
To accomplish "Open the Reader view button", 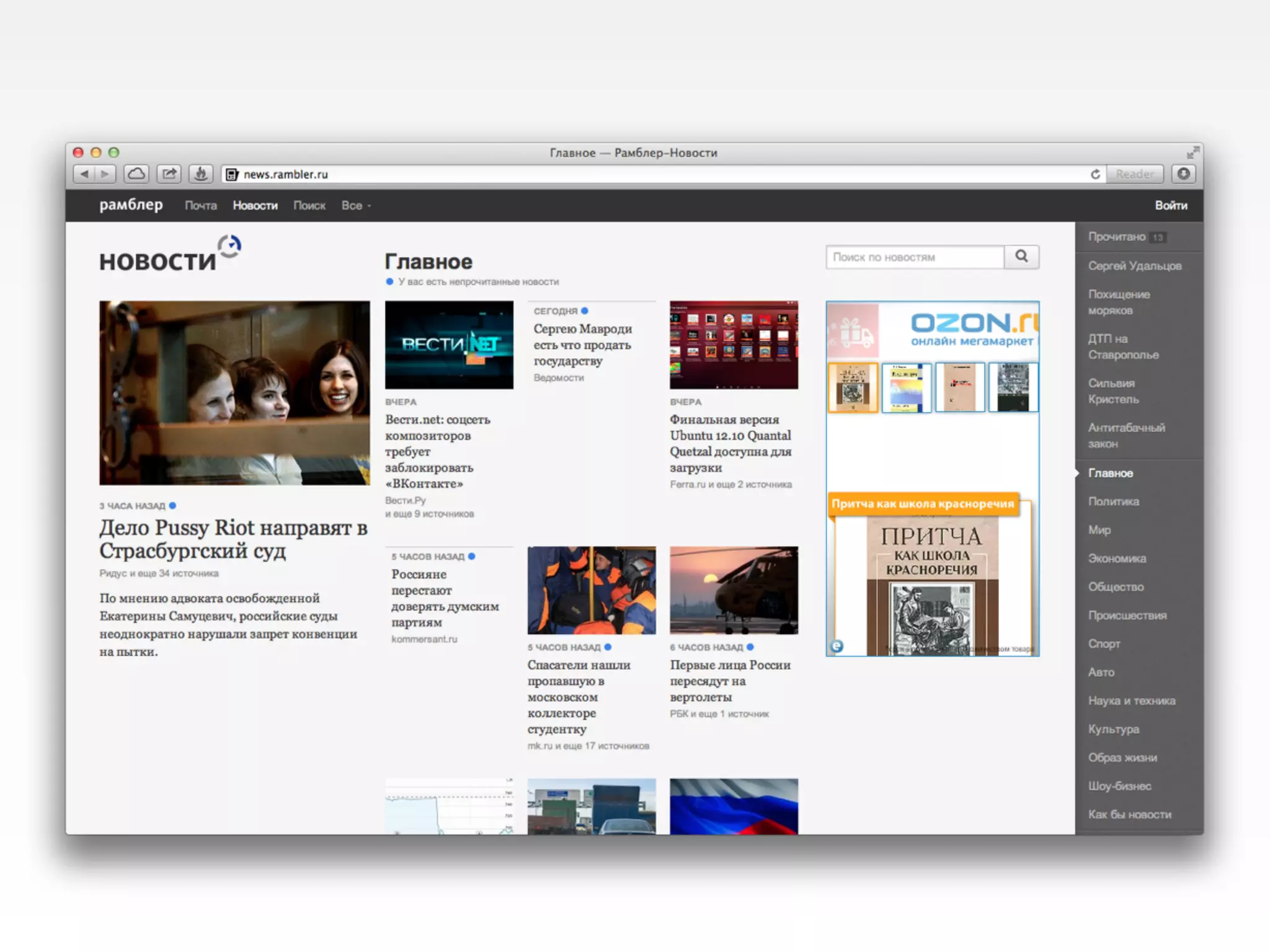I will click(1135, 174).
